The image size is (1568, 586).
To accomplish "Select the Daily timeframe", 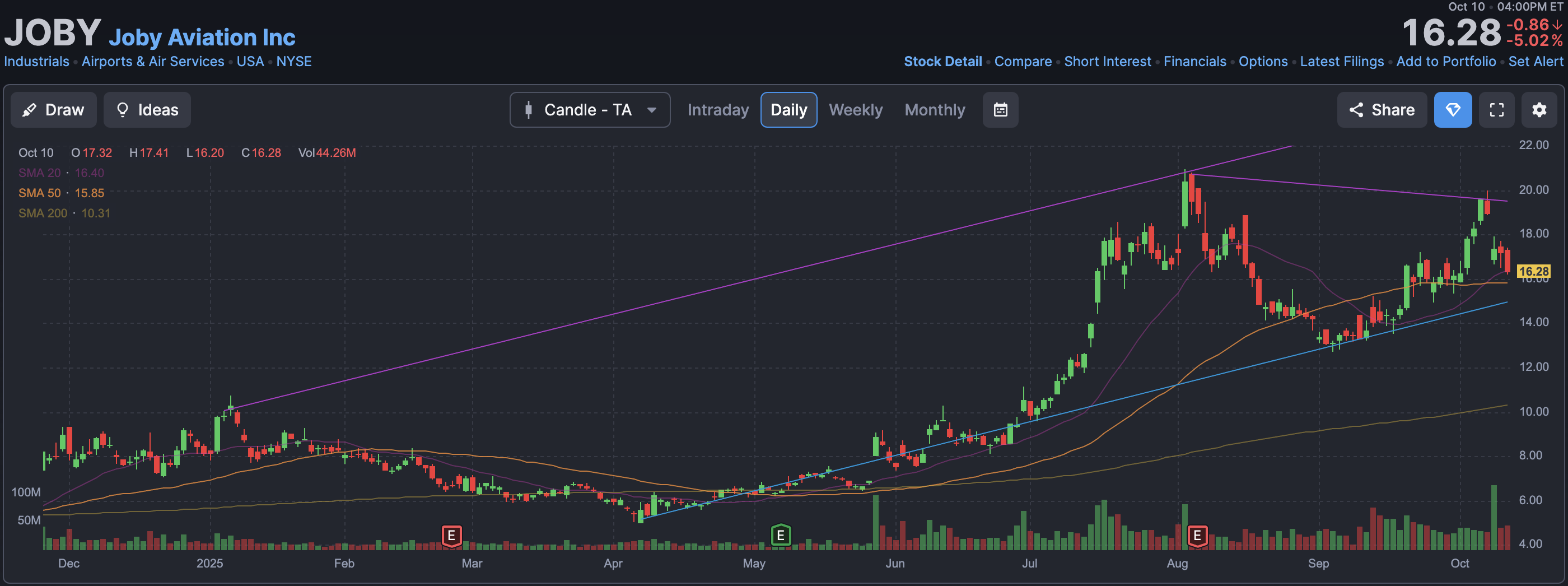I will [788, 110].
